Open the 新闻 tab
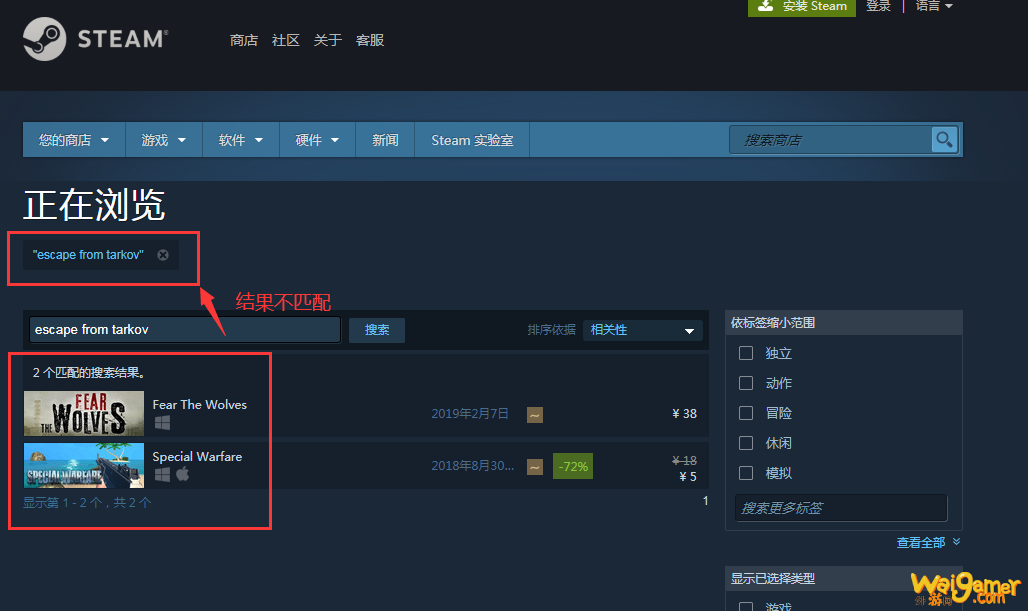This screenshot has width=1028, height=611. (x=385, y=140)
